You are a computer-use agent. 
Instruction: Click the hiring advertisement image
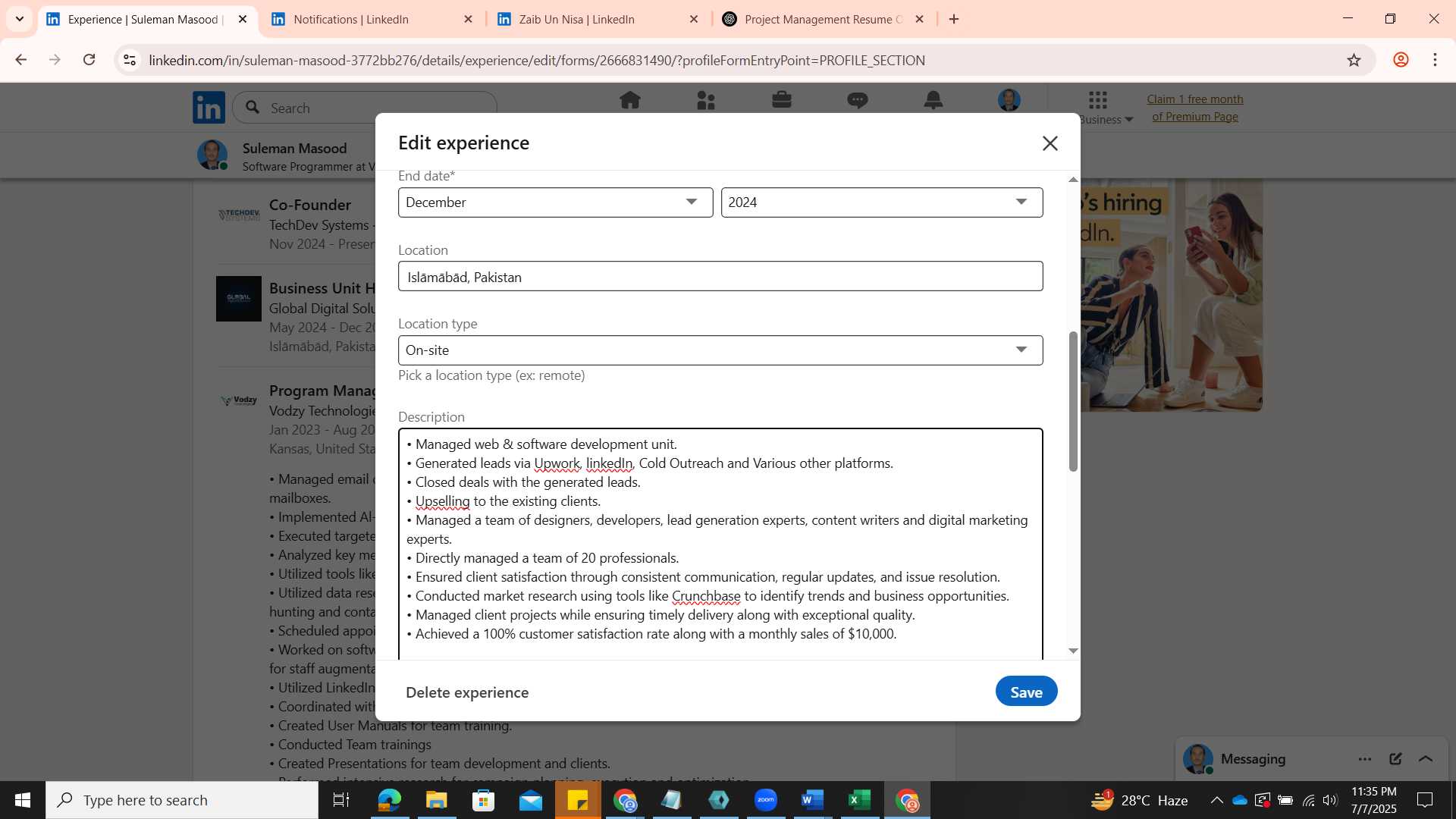point(1171,296)
